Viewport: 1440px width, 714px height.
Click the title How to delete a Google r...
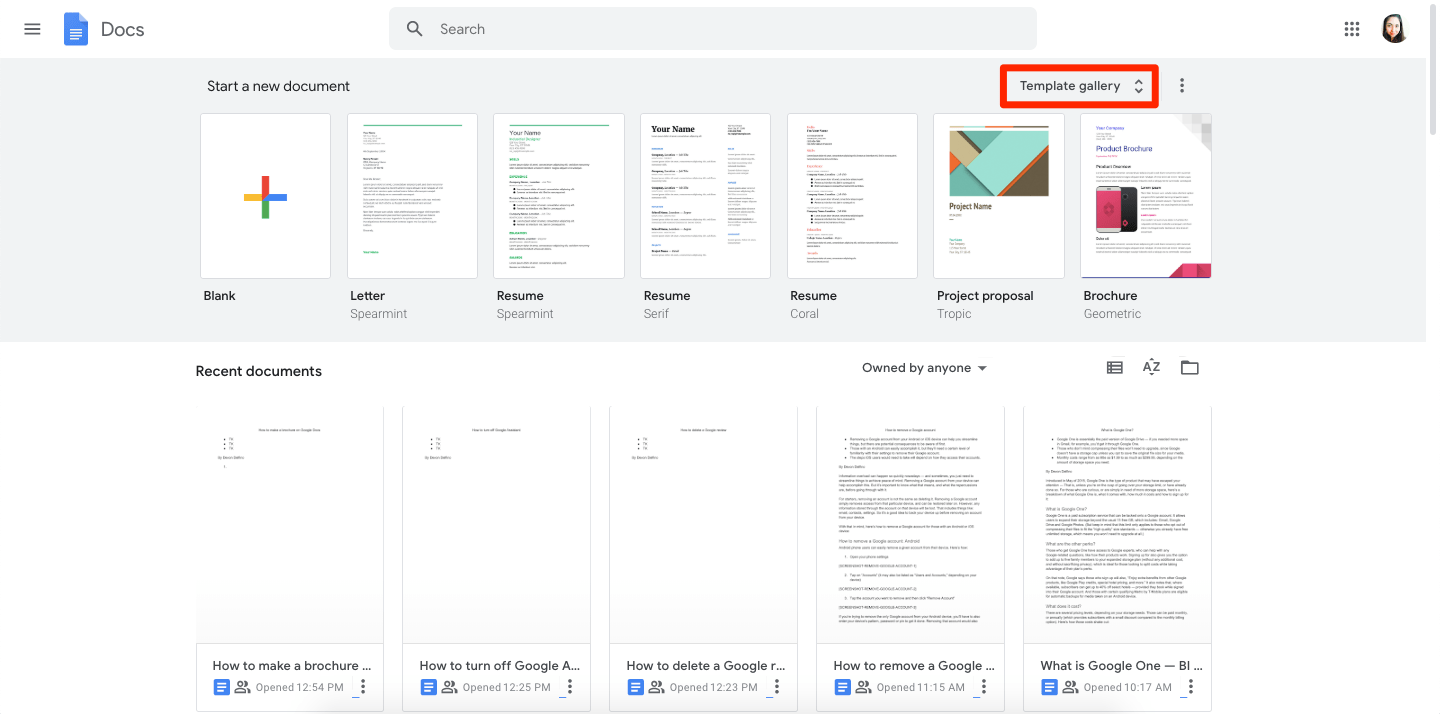pyautogui.click(x=706, y=665)
